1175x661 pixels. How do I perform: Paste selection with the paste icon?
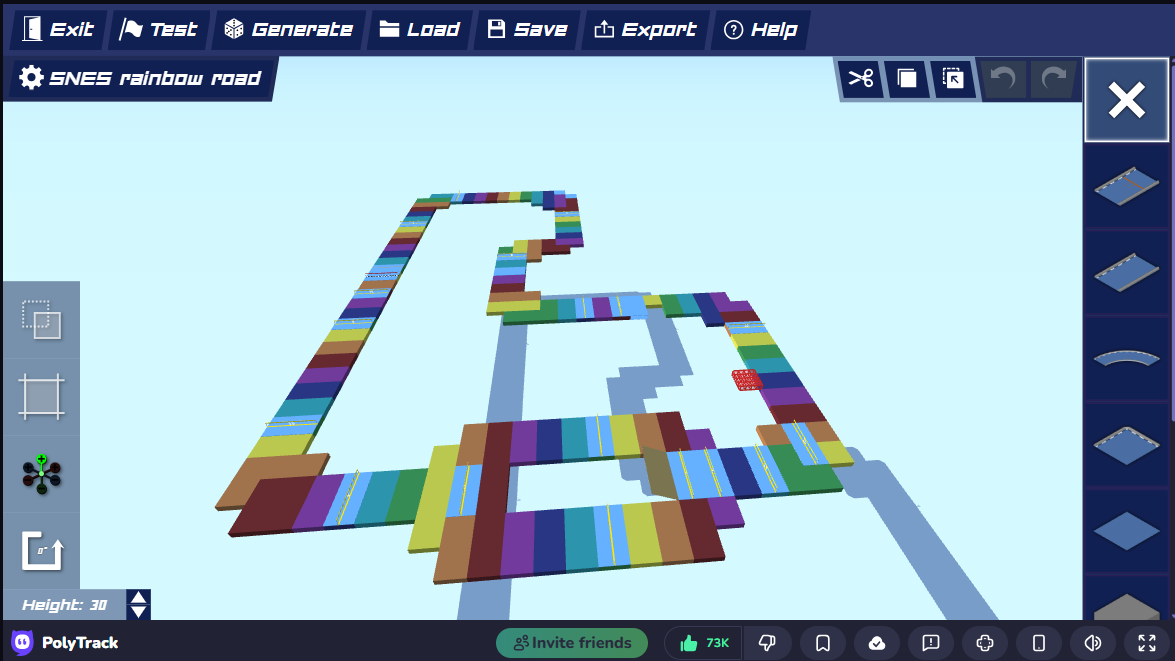click(953, 79)
